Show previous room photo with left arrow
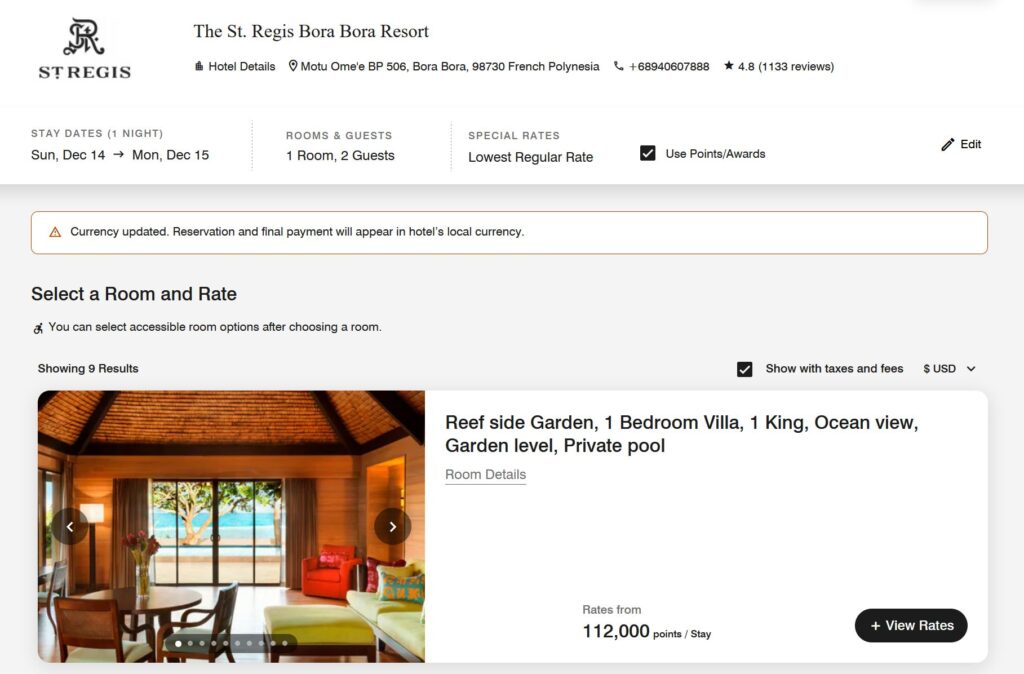The height and width of the screenshot is (674, 1024). 70,526
